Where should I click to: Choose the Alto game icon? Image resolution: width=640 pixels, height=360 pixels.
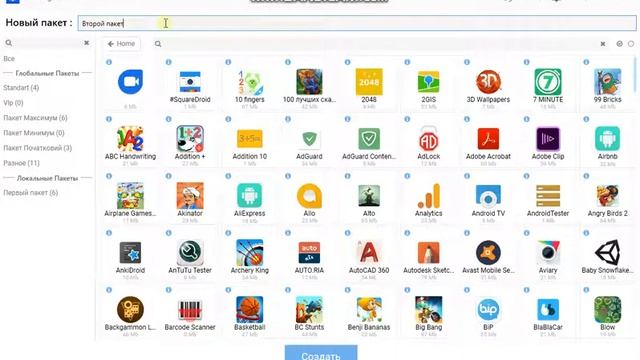pos(369,196)
